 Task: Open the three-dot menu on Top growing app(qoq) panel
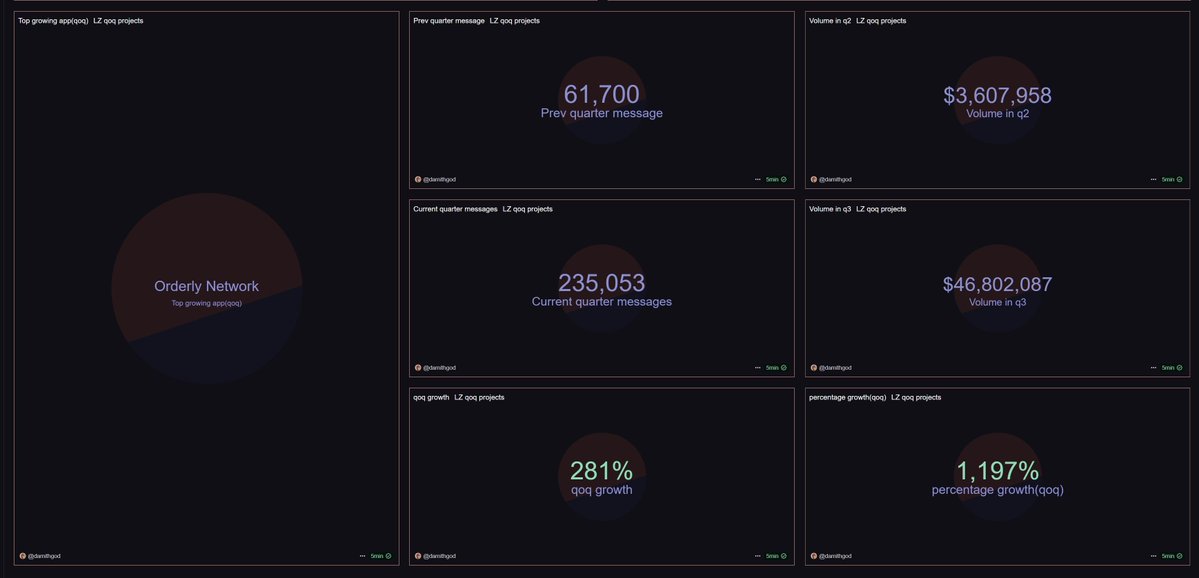click(362, 556)
